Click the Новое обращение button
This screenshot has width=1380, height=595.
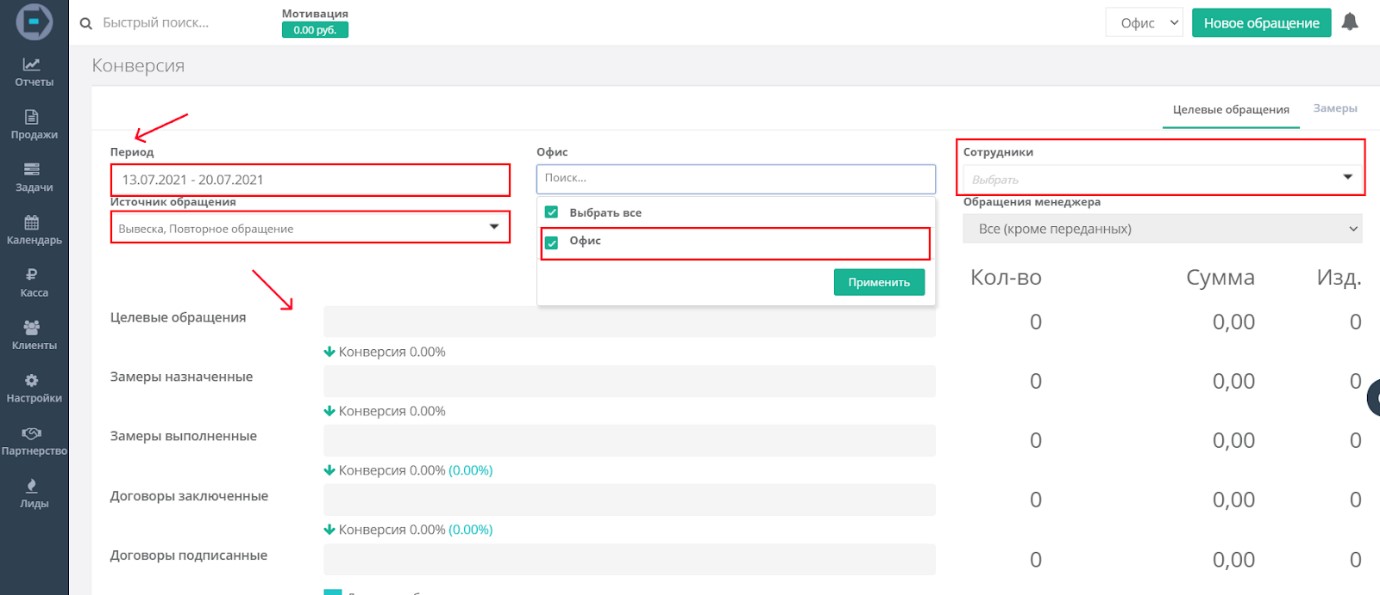(1261, 23)
